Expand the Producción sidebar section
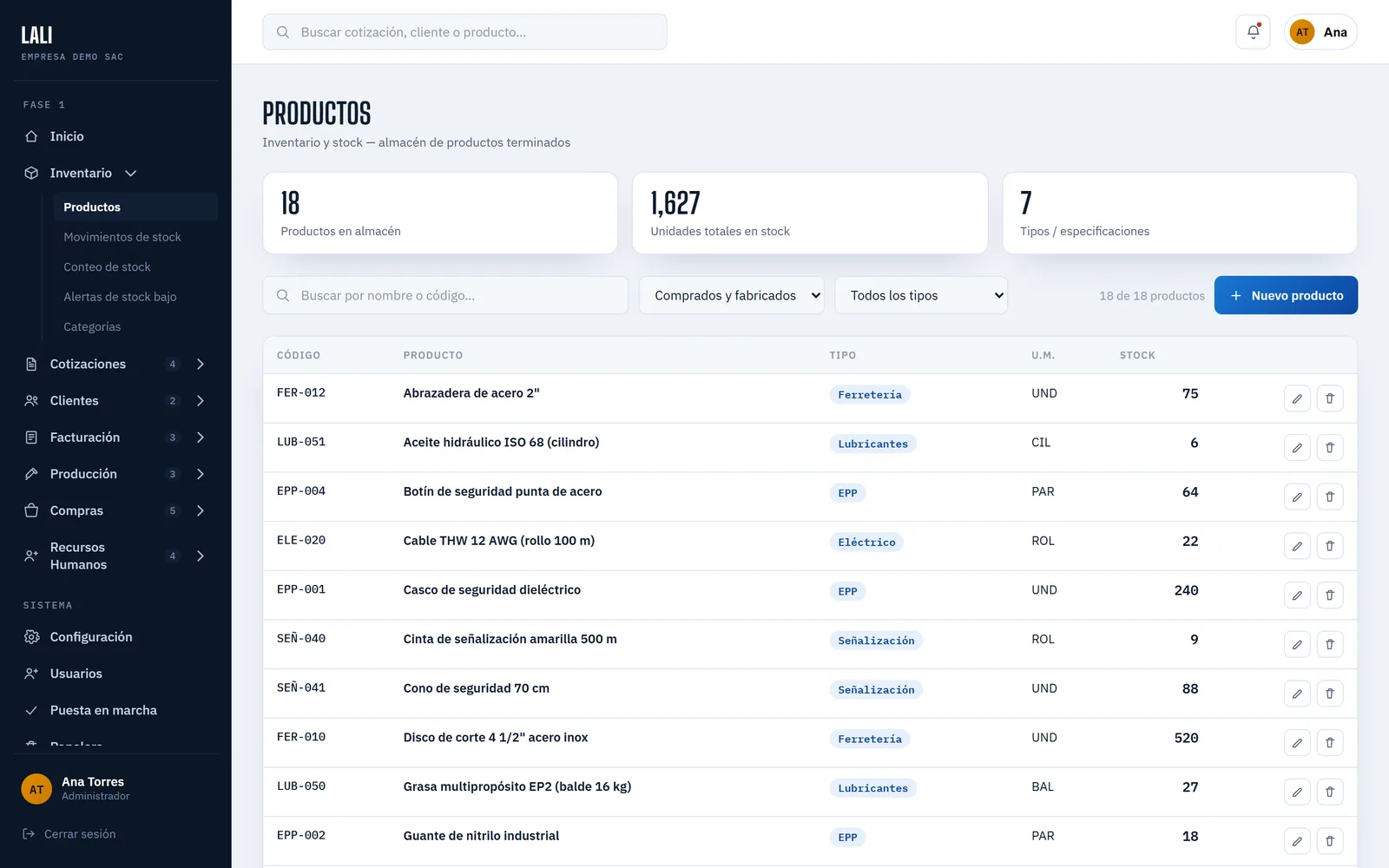 point(115,474)
